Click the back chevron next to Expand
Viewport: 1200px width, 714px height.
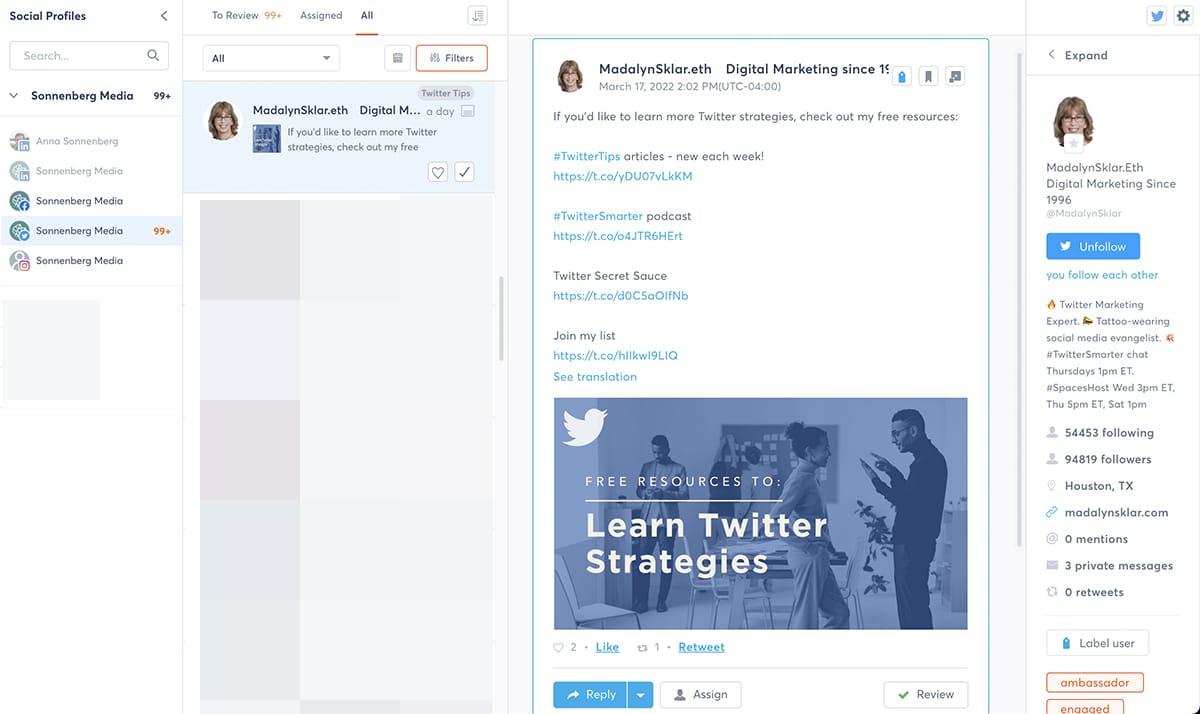click(1051, 55)
